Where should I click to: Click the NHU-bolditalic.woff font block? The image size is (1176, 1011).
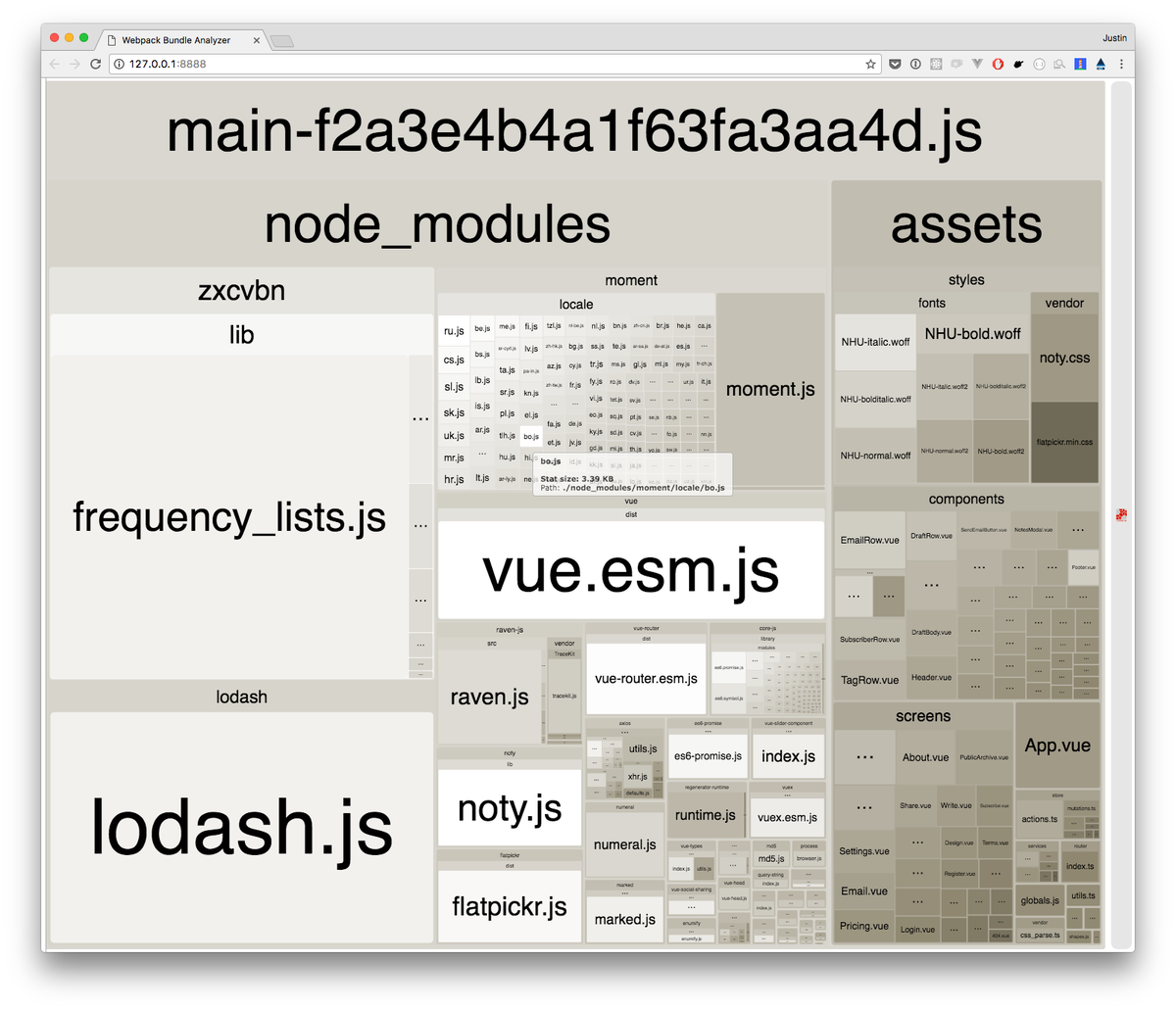click(x=875, y=399)
